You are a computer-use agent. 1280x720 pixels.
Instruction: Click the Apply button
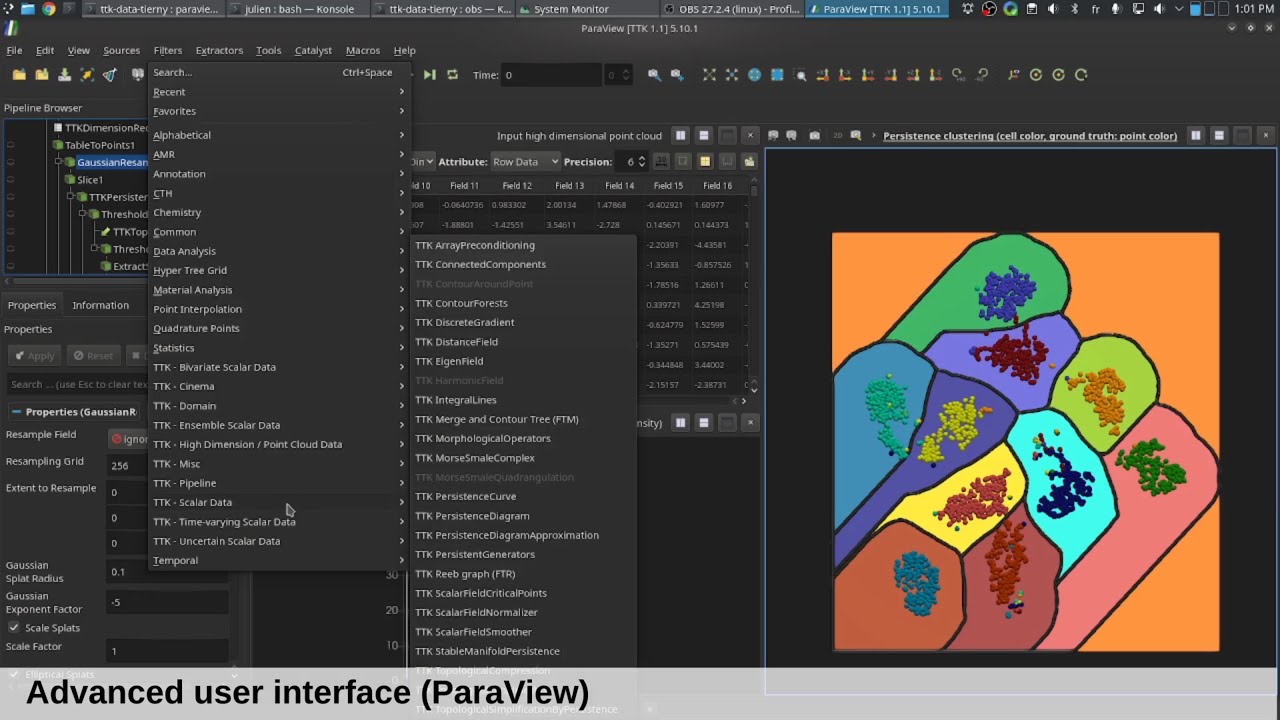[34, 355]
